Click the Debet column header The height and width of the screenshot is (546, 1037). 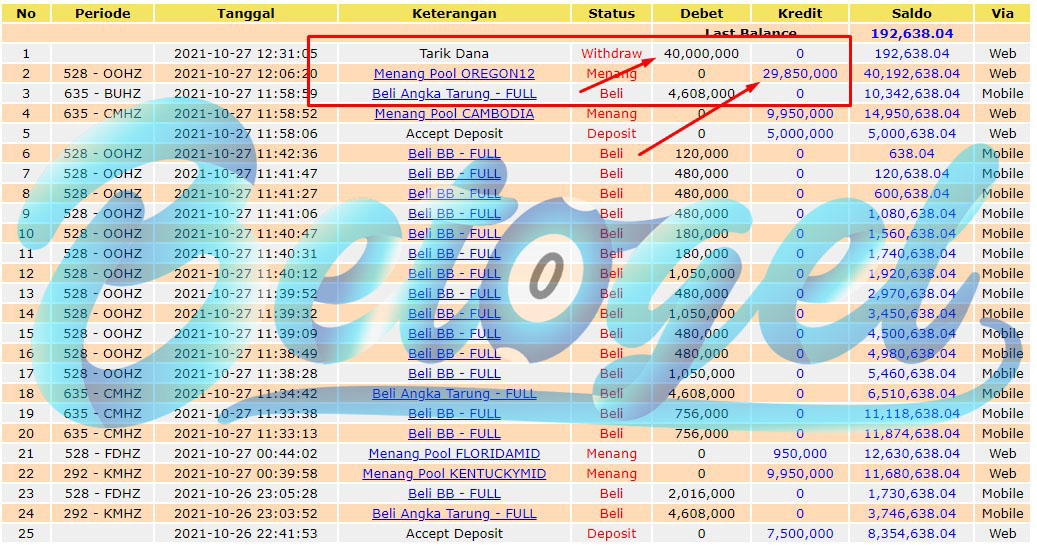point(702,13)
